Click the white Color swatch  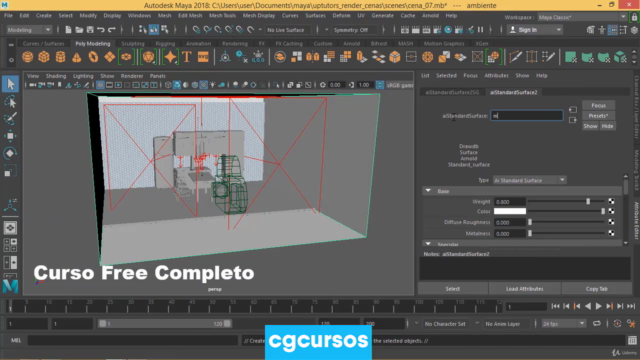click(x=510, y=211)
